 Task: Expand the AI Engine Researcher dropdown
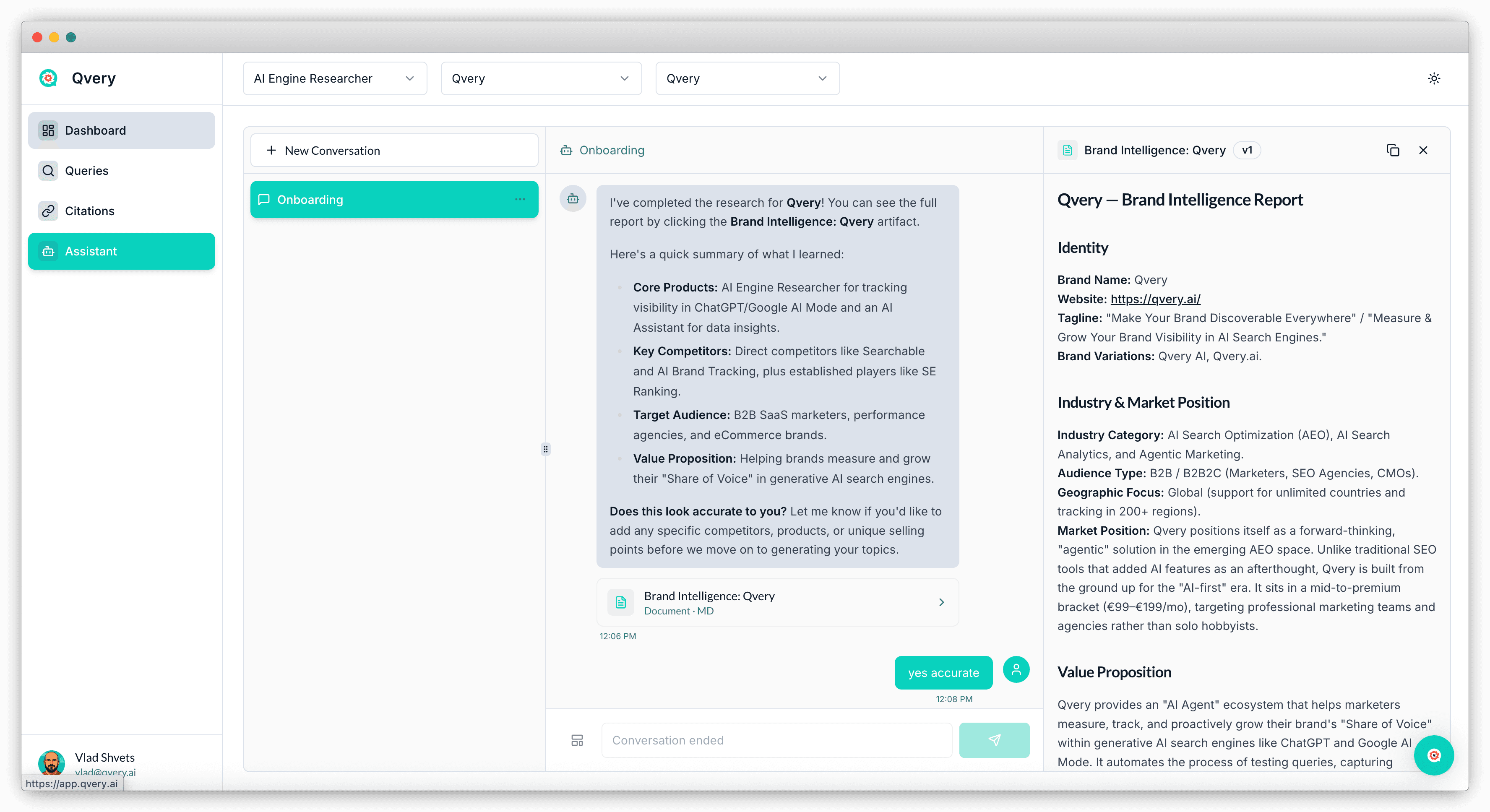pos(334,79)
